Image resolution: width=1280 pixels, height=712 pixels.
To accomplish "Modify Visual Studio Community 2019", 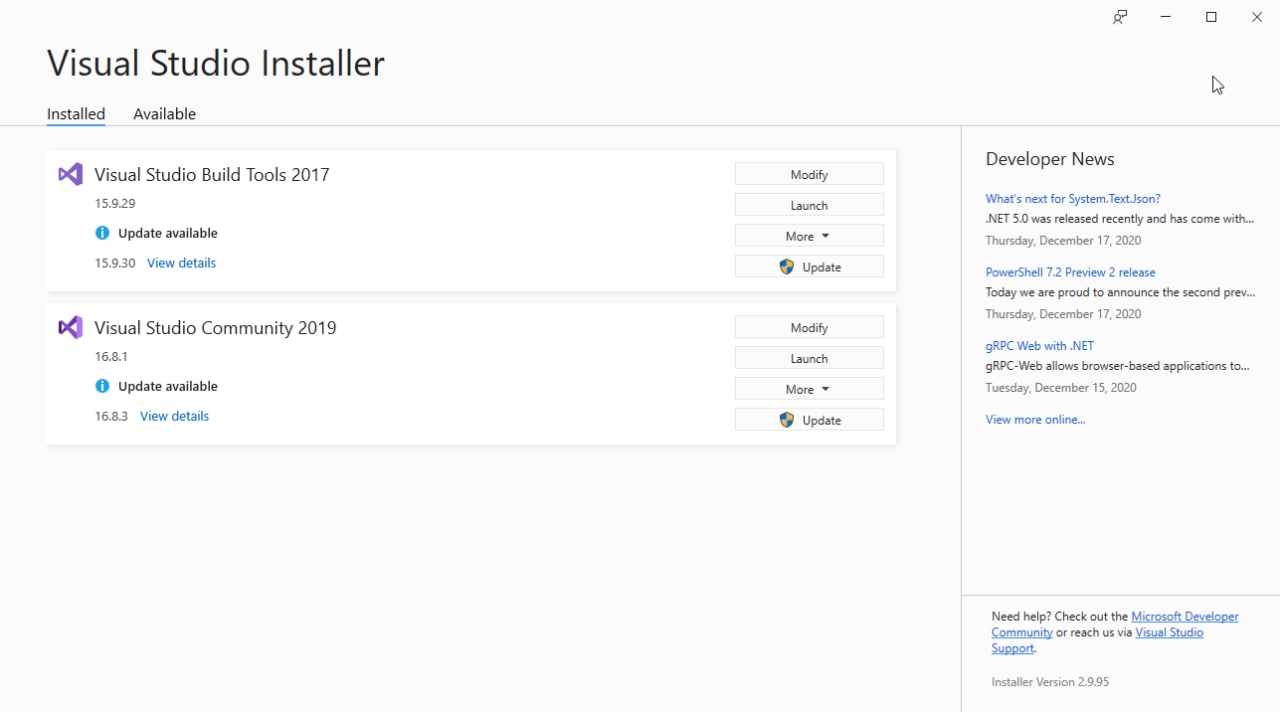I will click(809, 327).
